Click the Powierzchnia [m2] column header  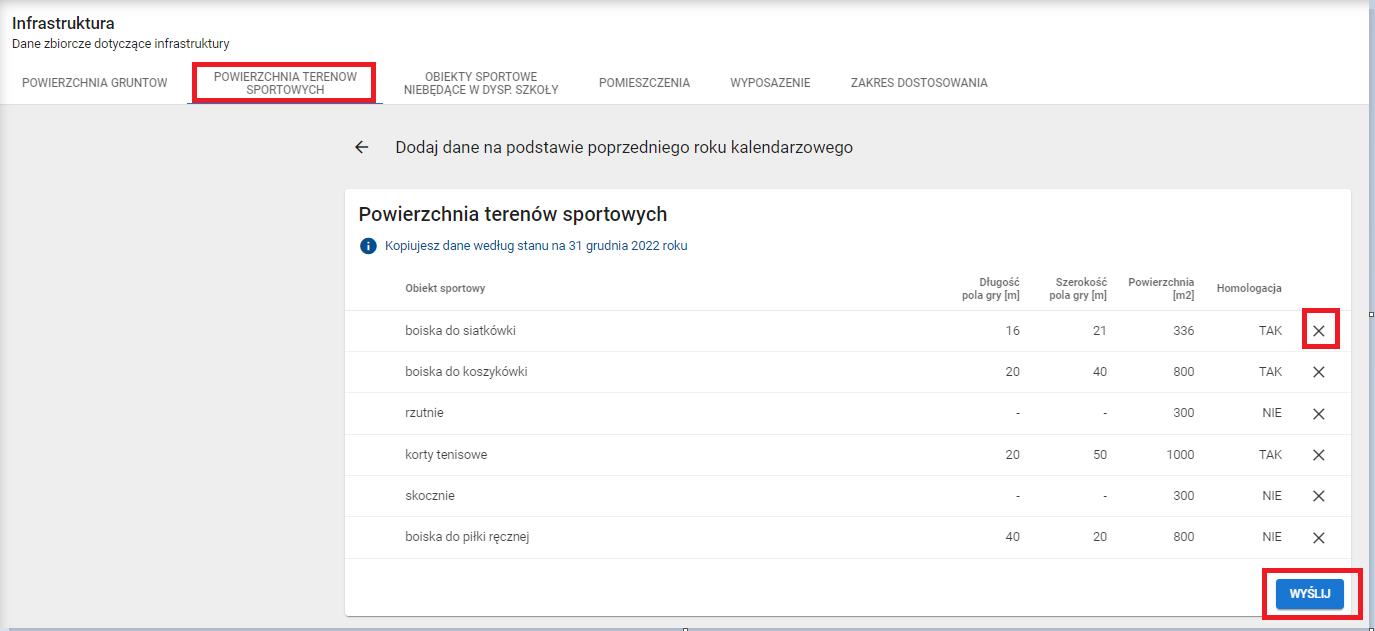click(1161, 289)
